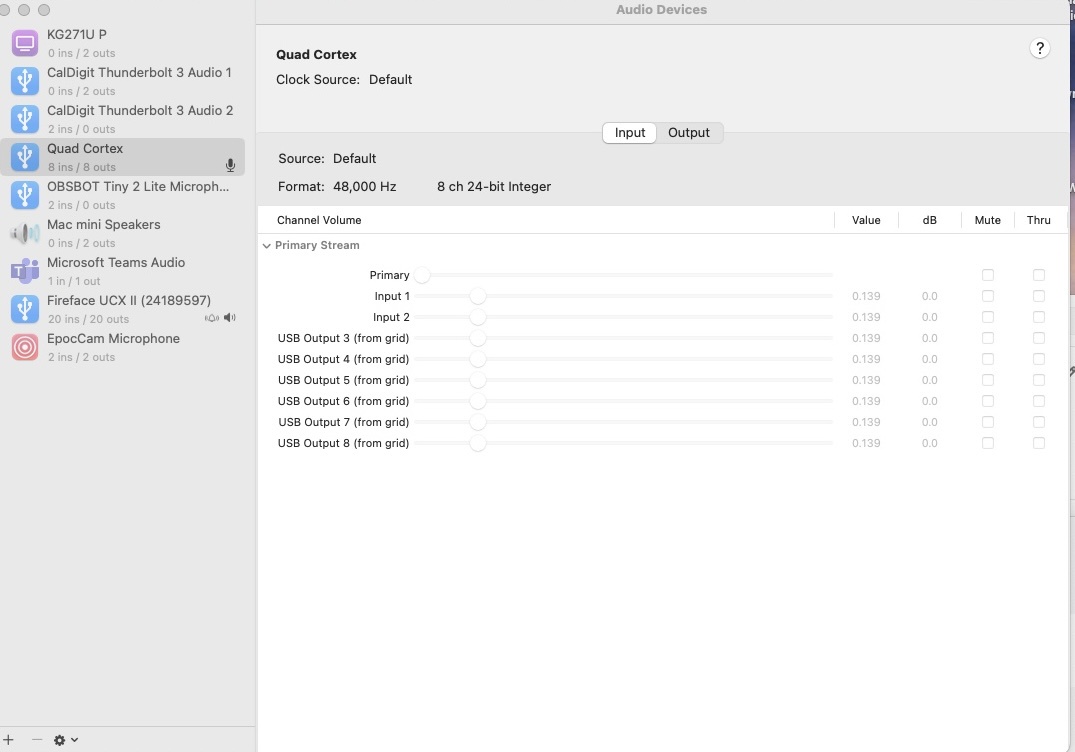The width and height of the screenshot is (1075, 752).
Task: Click the Fireface UCX II USB icon
Action: click(25, 309)
